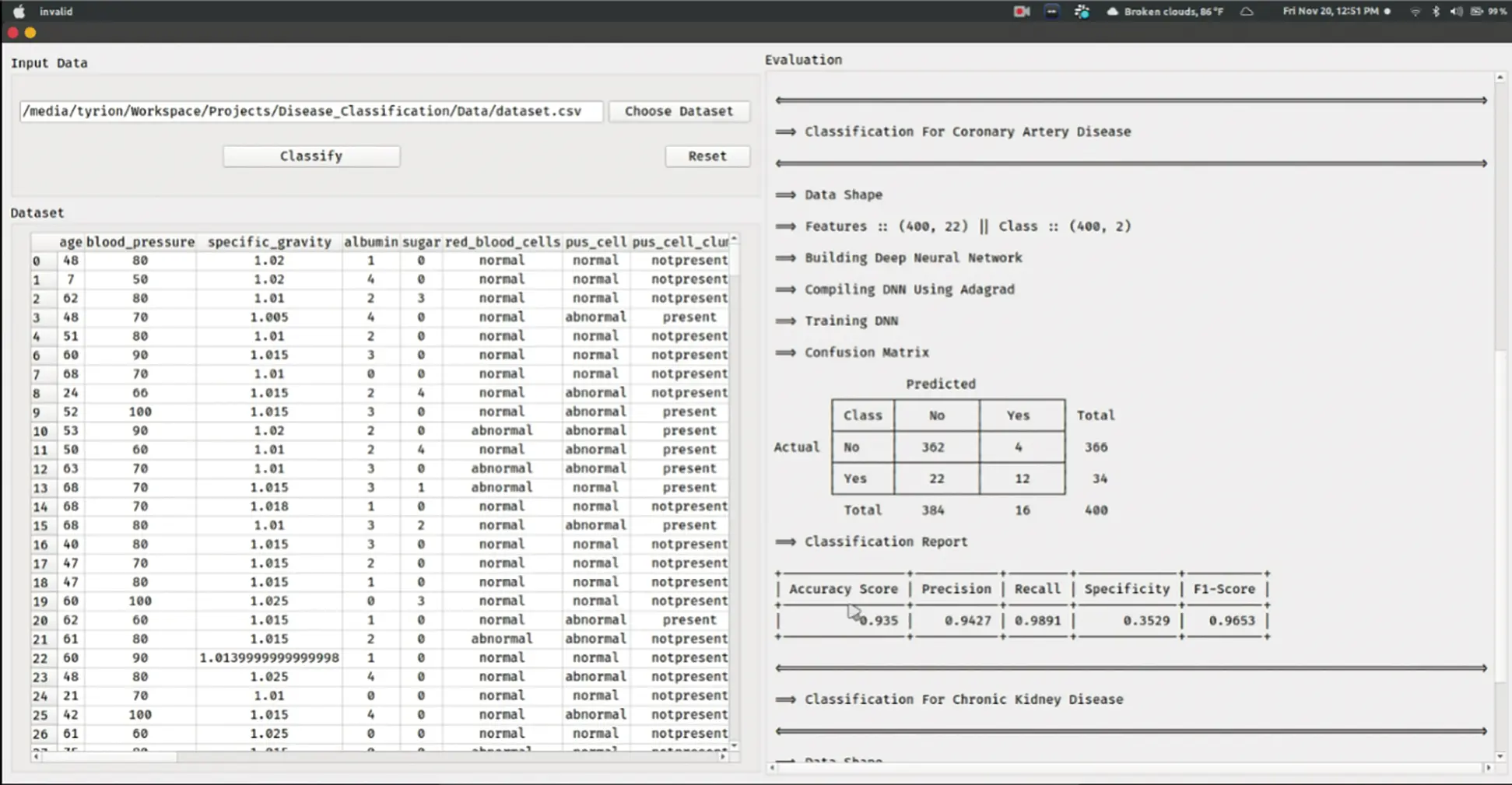Screen dimensions: 1512x785
Task: Click the confusion matrix total 400
Action: [x=1096, y=510]
